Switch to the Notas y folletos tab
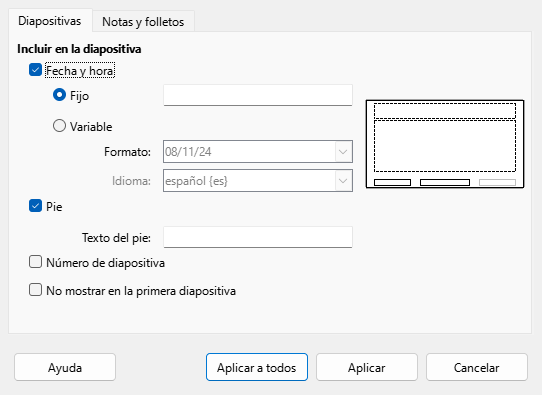 pos(143,22)
